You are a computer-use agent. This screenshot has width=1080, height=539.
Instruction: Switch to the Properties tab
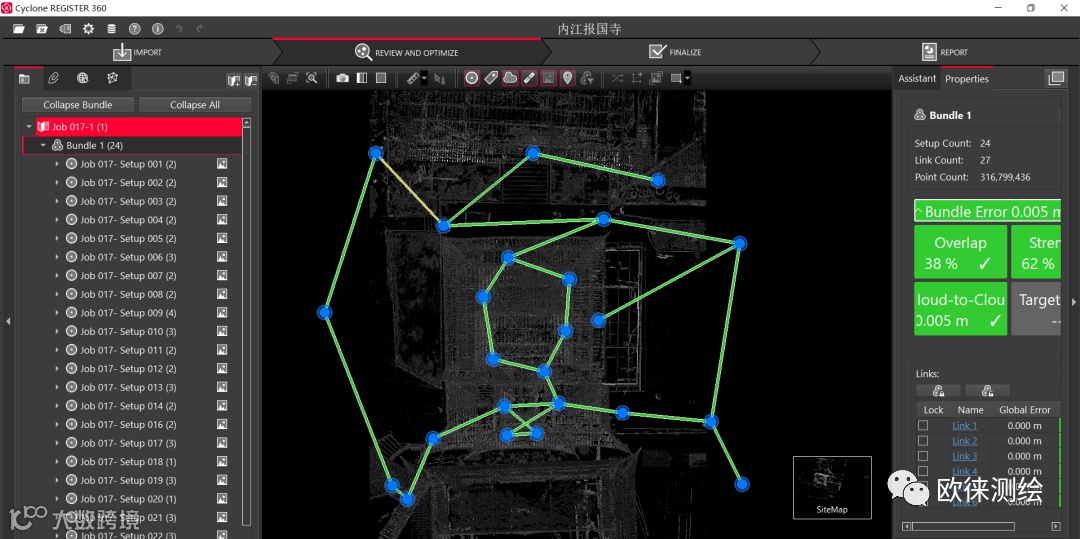click(x=966, y=78)
